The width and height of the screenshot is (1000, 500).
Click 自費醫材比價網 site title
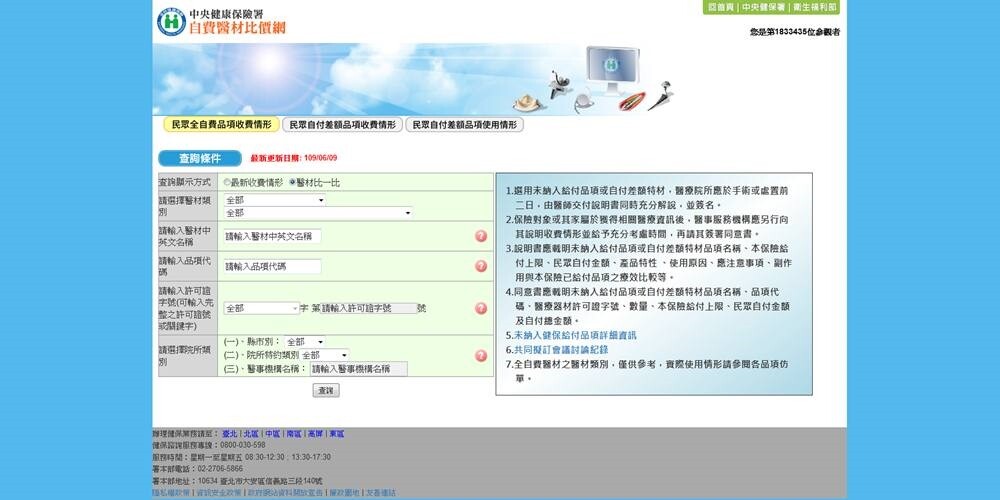click(x=237, y=27)
